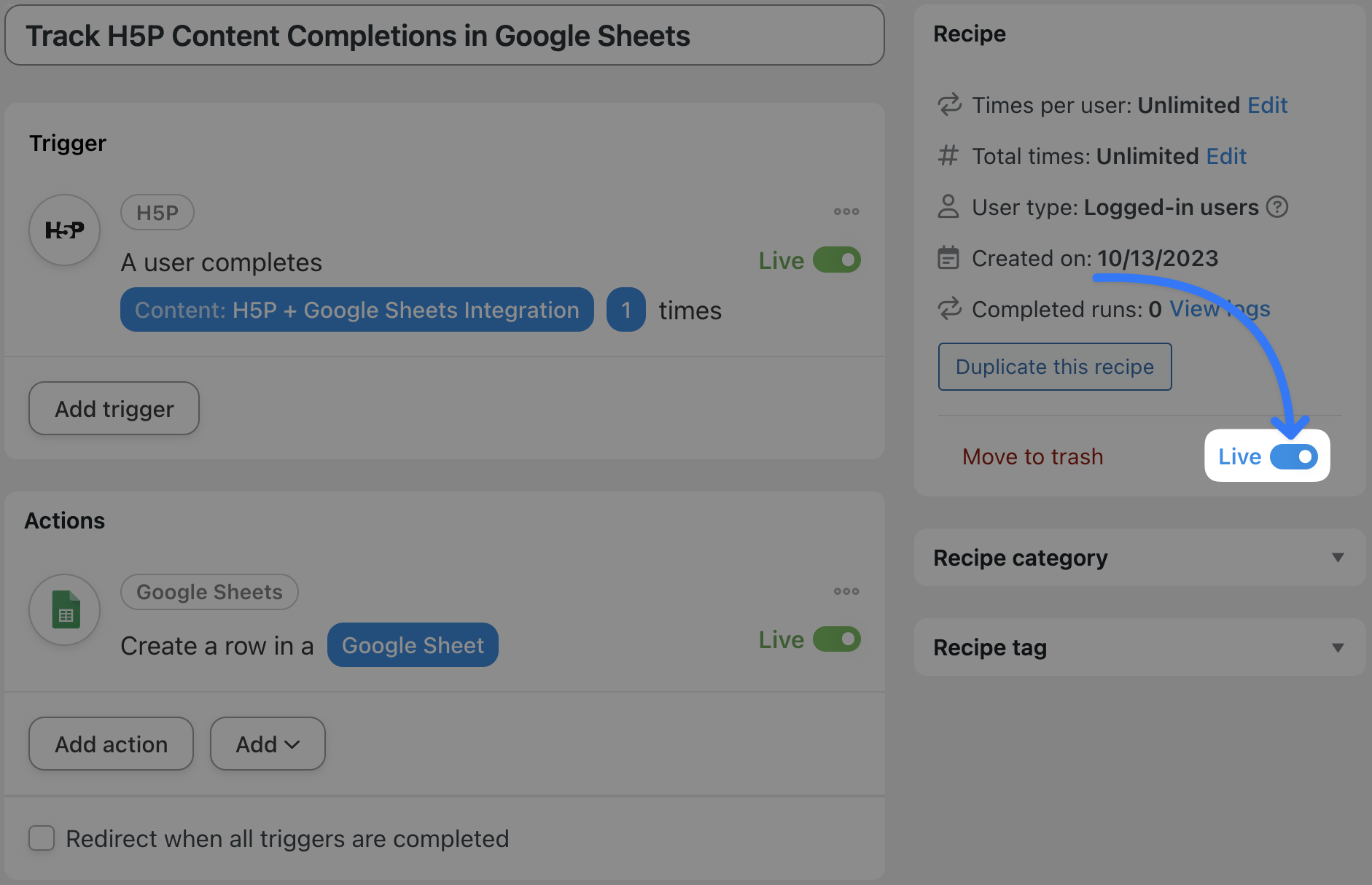Viewport: 1372px width, 885px height.
Task: Open the Google Sheets action's three-dot menu
Action: coord(846,591)
